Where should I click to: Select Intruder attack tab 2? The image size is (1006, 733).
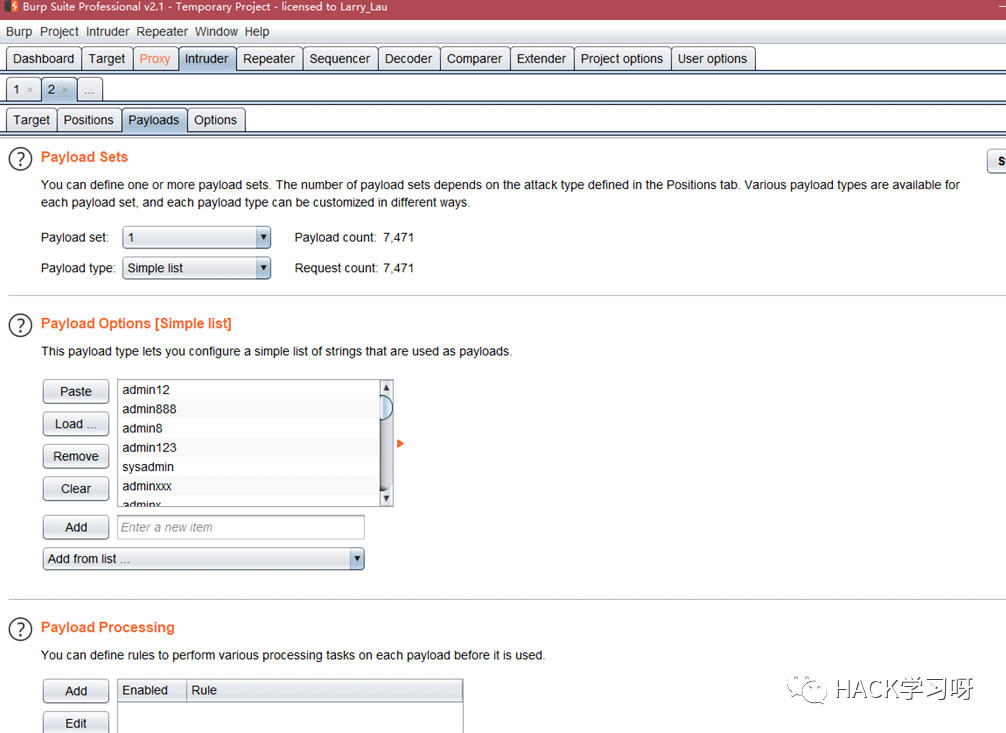pos(51,89)
